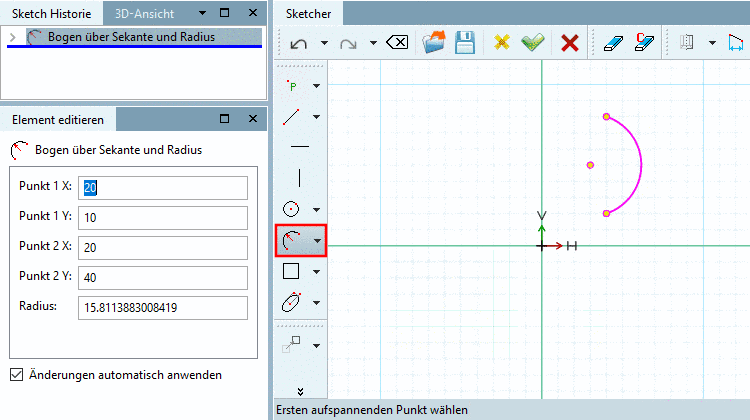Viewport: 750px width, 420px height.
Task: Click the yellow cross star icon
Action: coord(502,43)
